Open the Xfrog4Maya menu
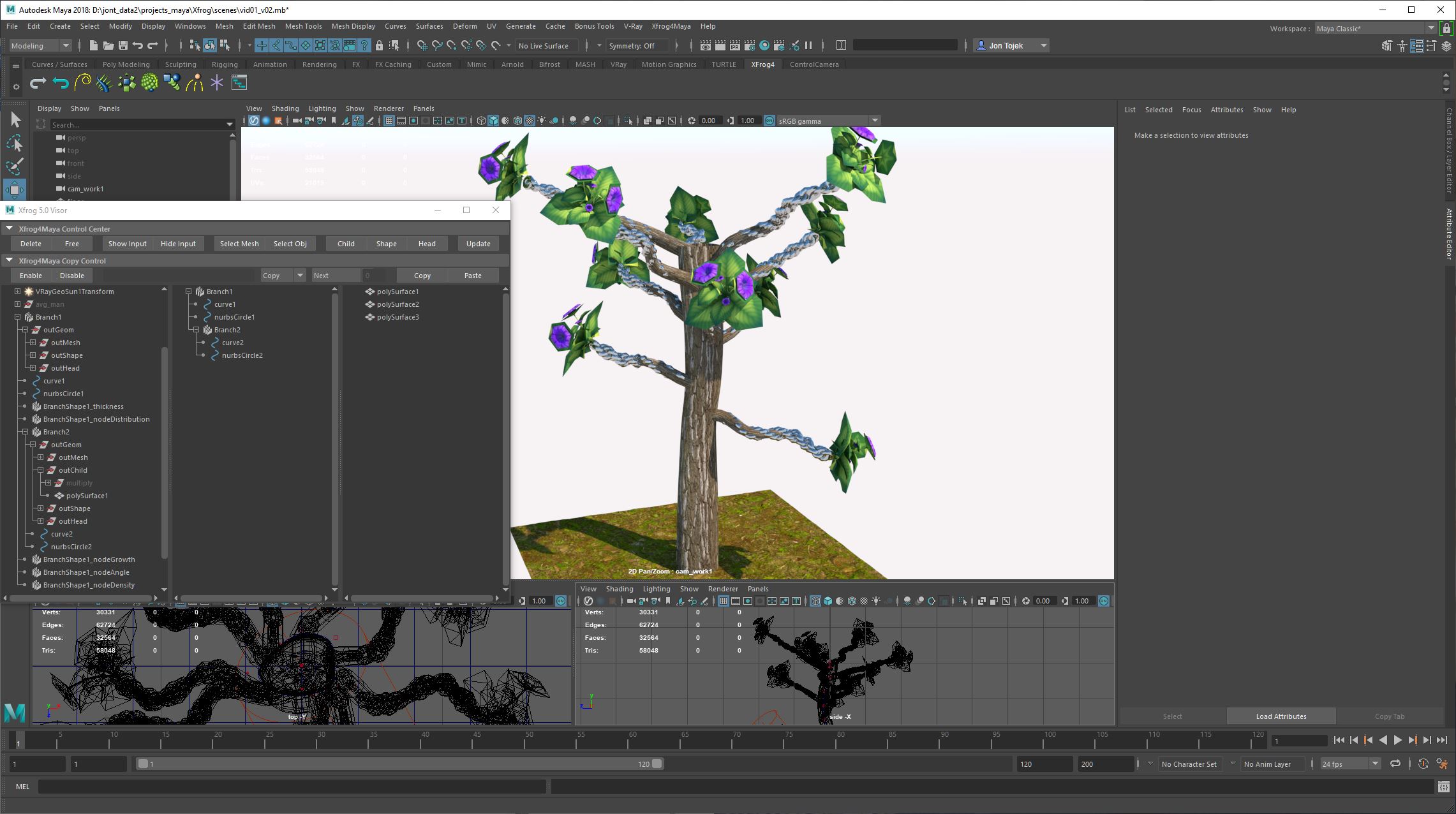Viewport: 1456px width, 814px height. pos(671,26)
